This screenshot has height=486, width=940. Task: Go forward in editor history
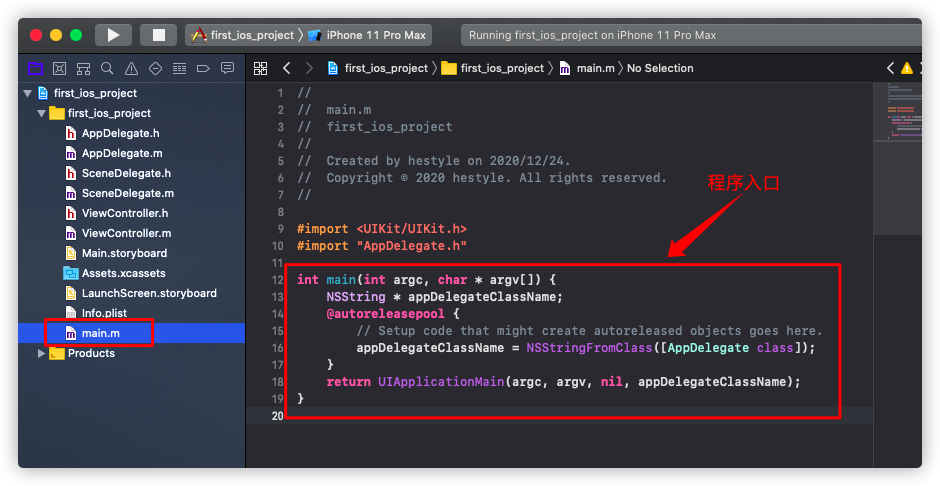coord(309,68)
